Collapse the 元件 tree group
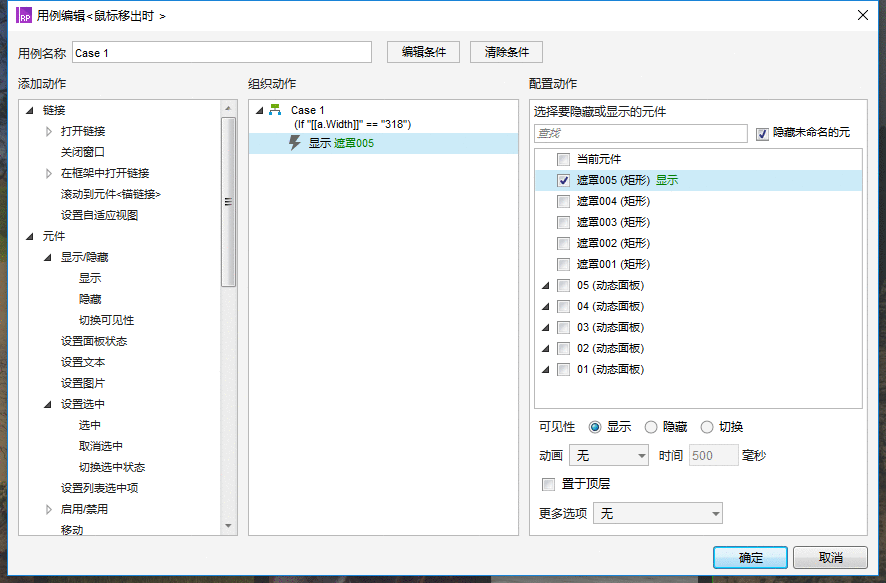The width and height of the screenshot is (886, 583). click(x=30, y=236)
